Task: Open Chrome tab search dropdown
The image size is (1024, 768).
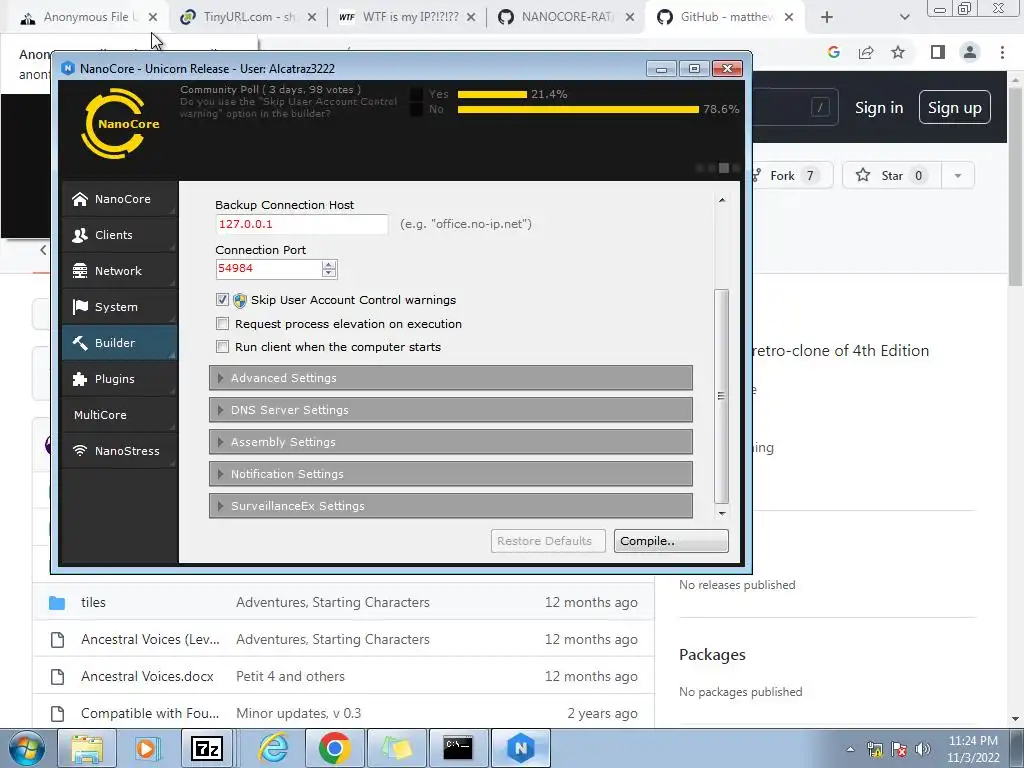Action: [x=904, y=18]
